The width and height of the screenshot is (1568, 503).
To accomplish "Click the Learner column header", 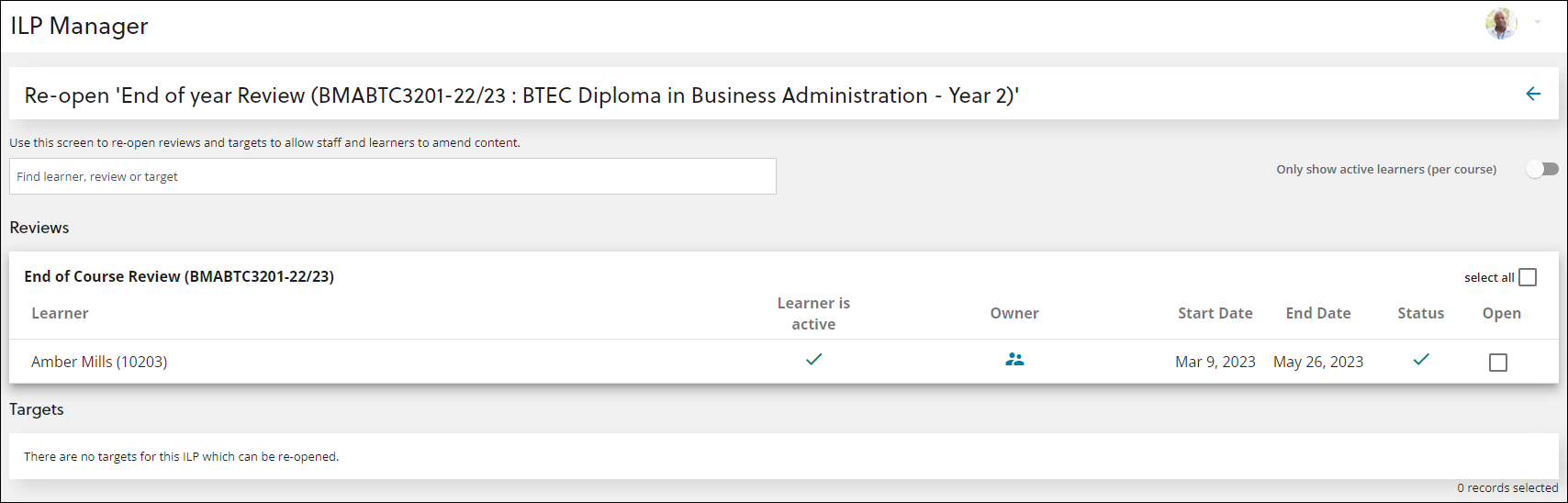I will tap(60, 313).
